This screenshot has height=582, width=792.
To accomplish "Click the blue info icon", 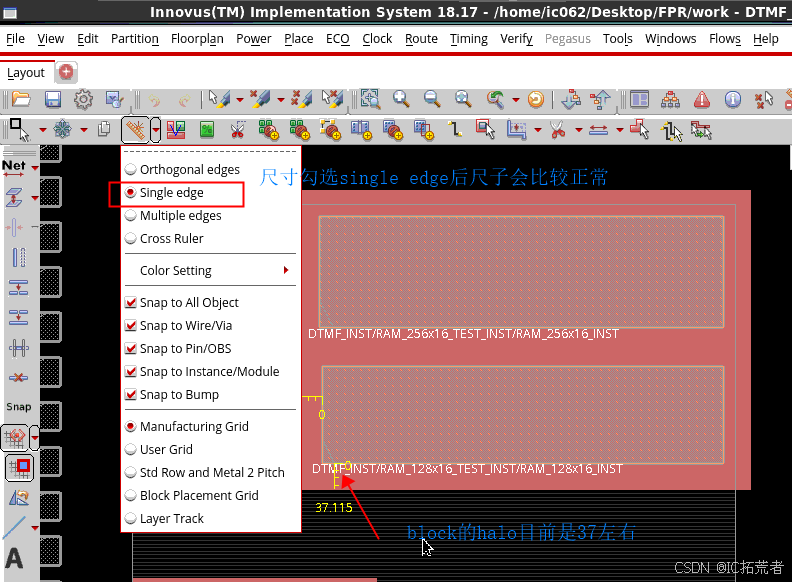I will pos(732,100).
